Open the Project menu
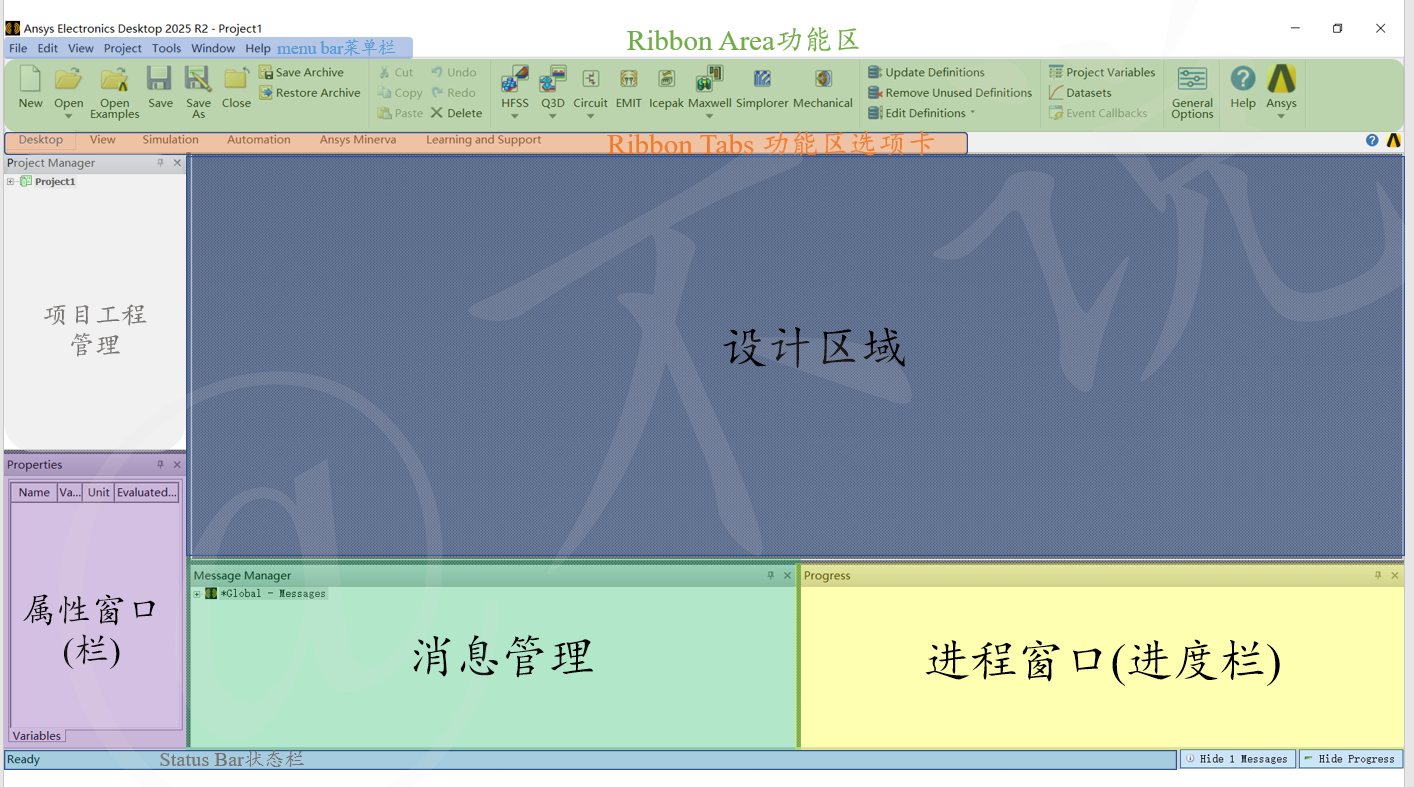Viewport: 1414px width, 787px height. (x=123, y=48)
